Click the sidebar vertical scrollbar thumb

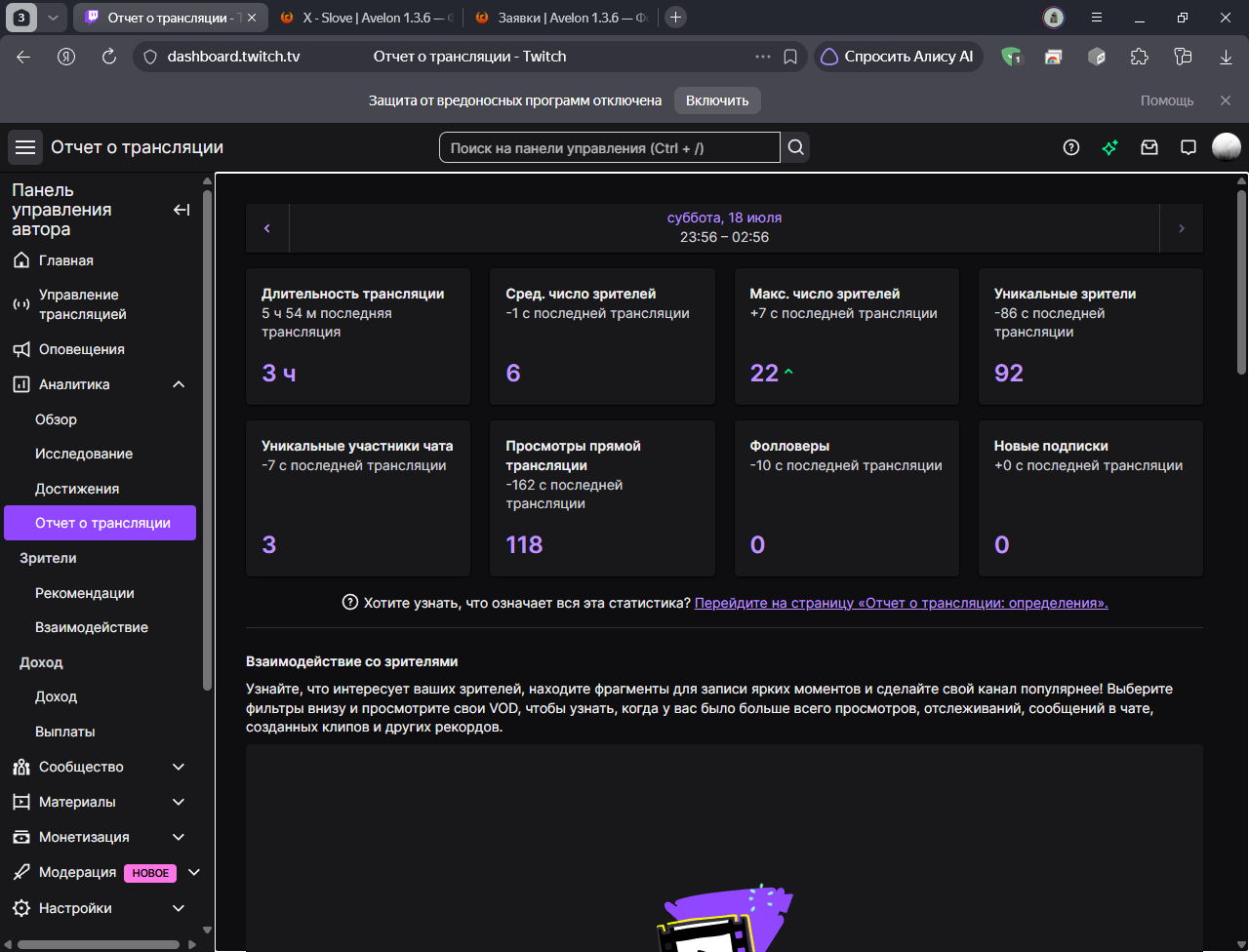pyautogui.click(x=207, y=439)
